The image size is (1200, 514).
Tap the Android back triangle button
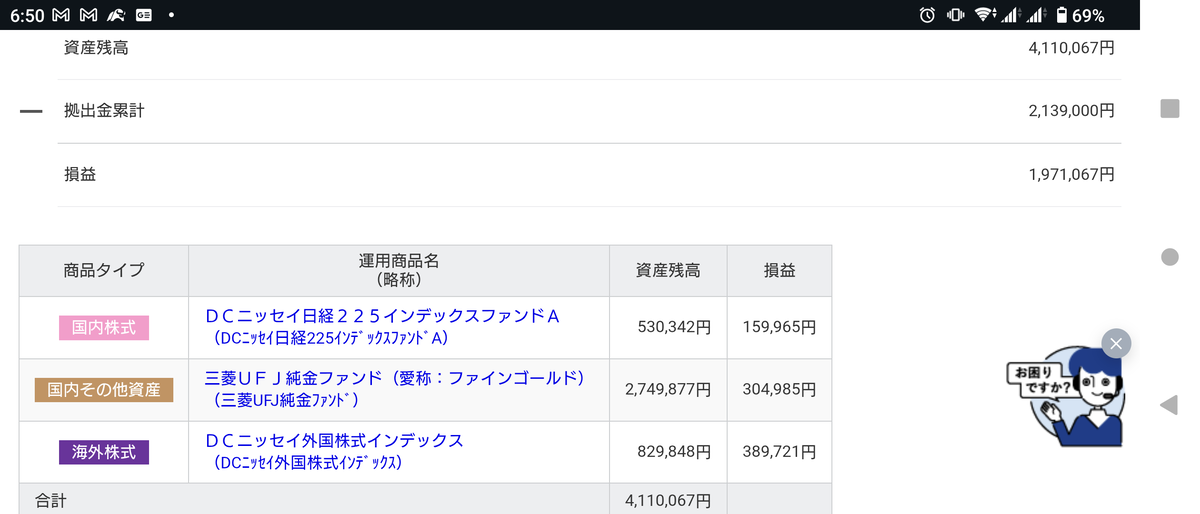1169,405
